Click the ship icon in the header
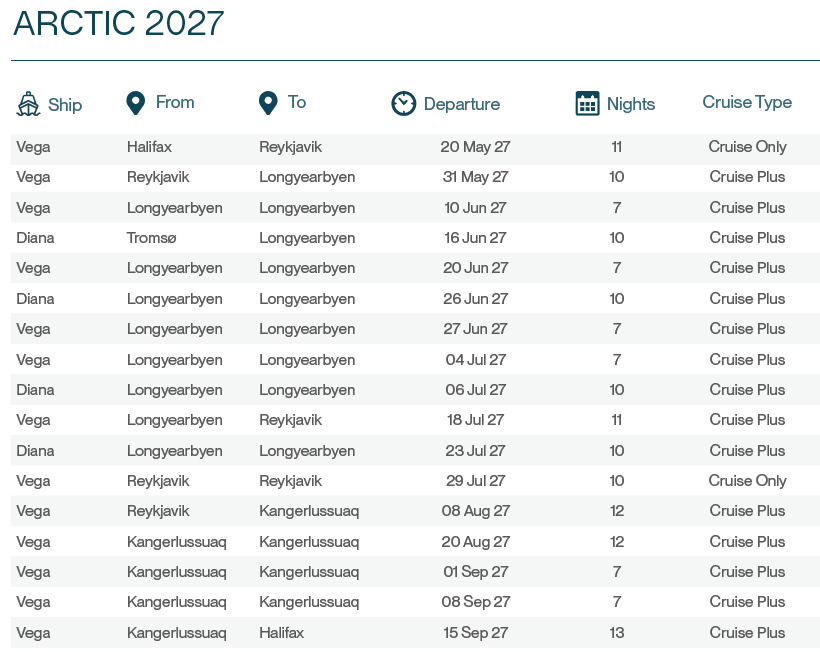820x652 pixels. point(28,103)
